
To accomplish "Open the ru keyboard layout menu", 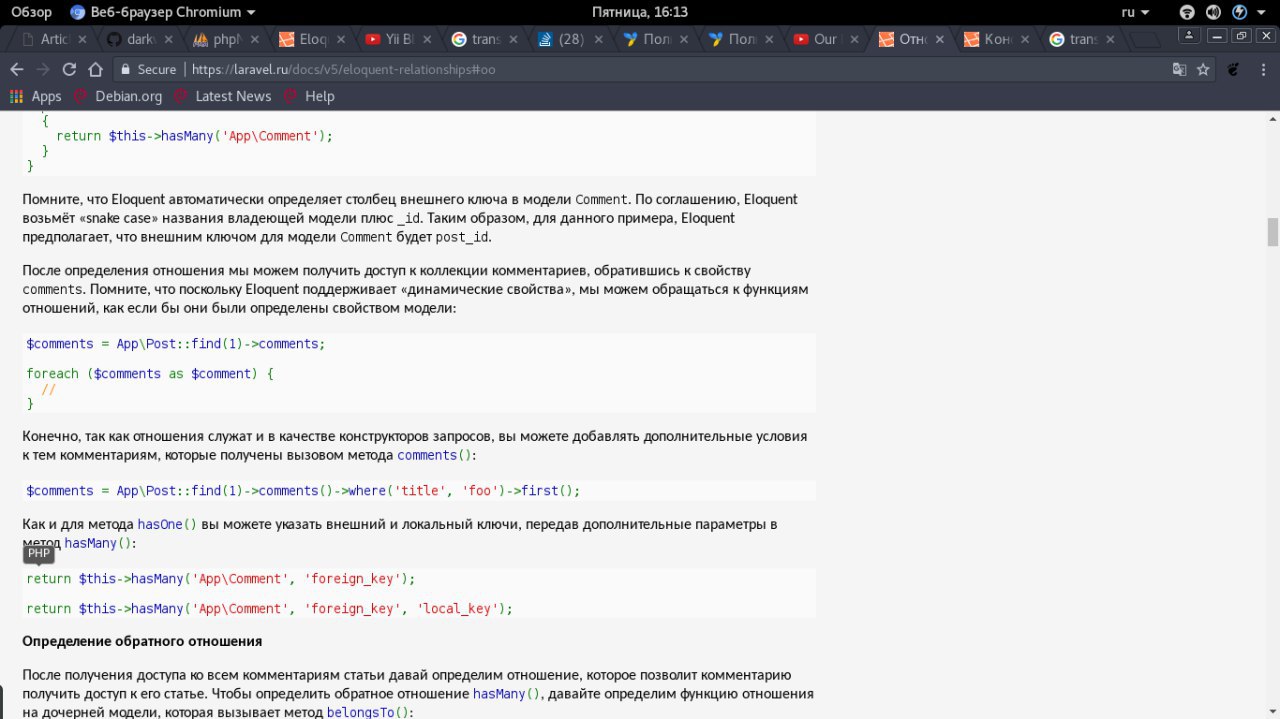I will point(1135,12).
